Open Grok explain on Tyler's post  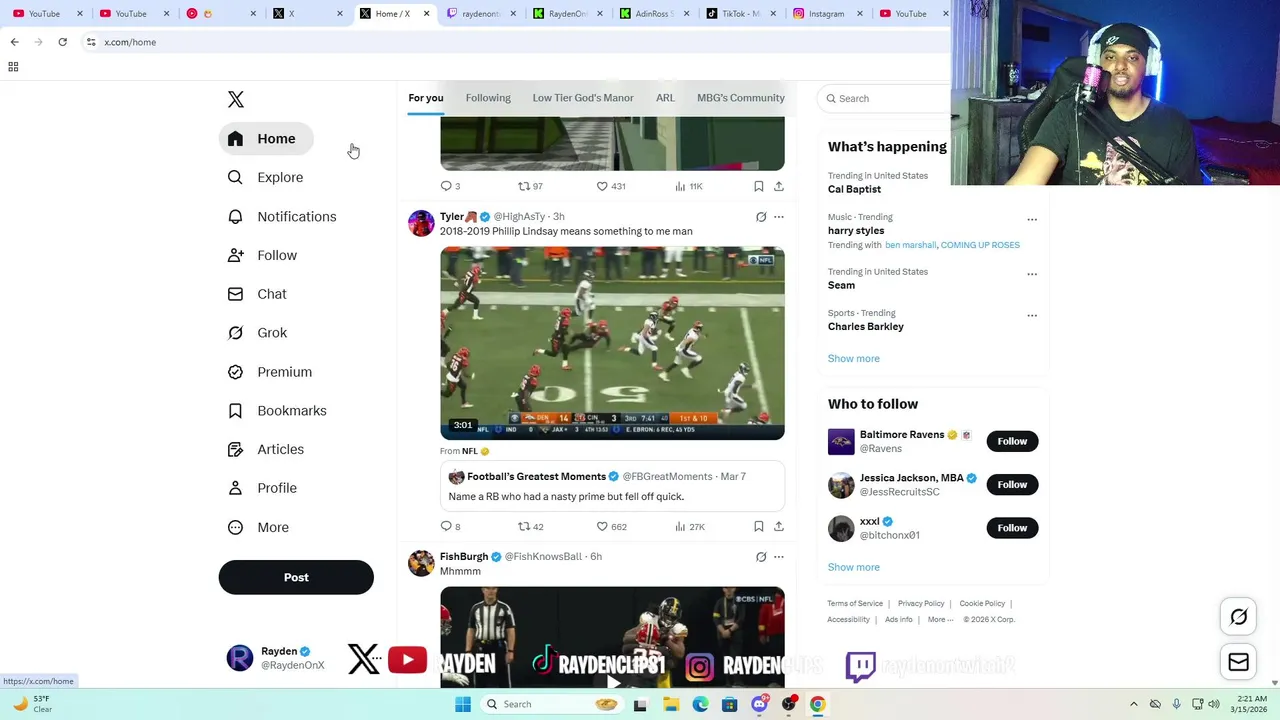tap(761, 217)
